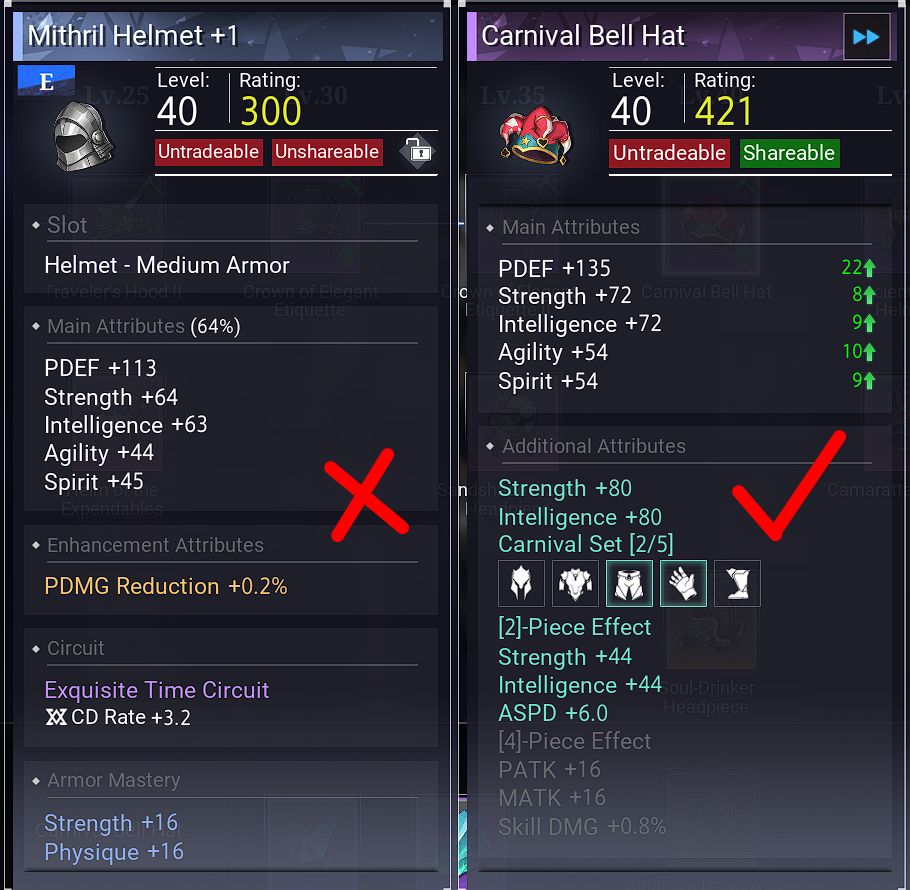This screenshot has height=890, width=910.
Task: Click the Mithril Helmet item icon
Action: coord(83,137)
